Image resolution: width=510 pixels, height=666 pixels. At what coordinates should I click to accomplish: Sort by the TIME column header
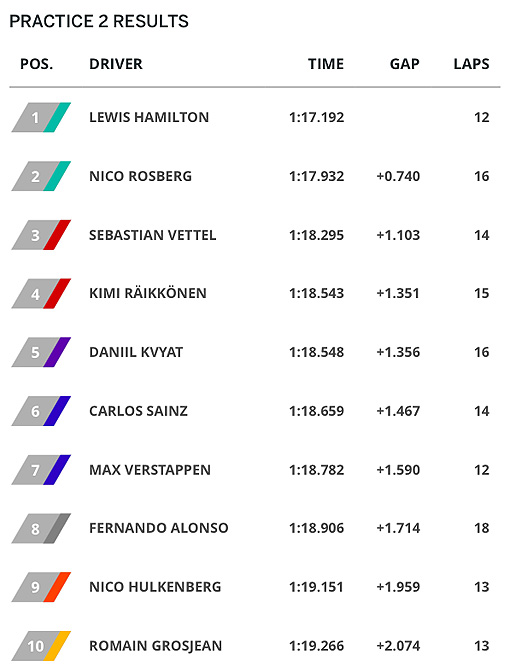pos(326,64)
